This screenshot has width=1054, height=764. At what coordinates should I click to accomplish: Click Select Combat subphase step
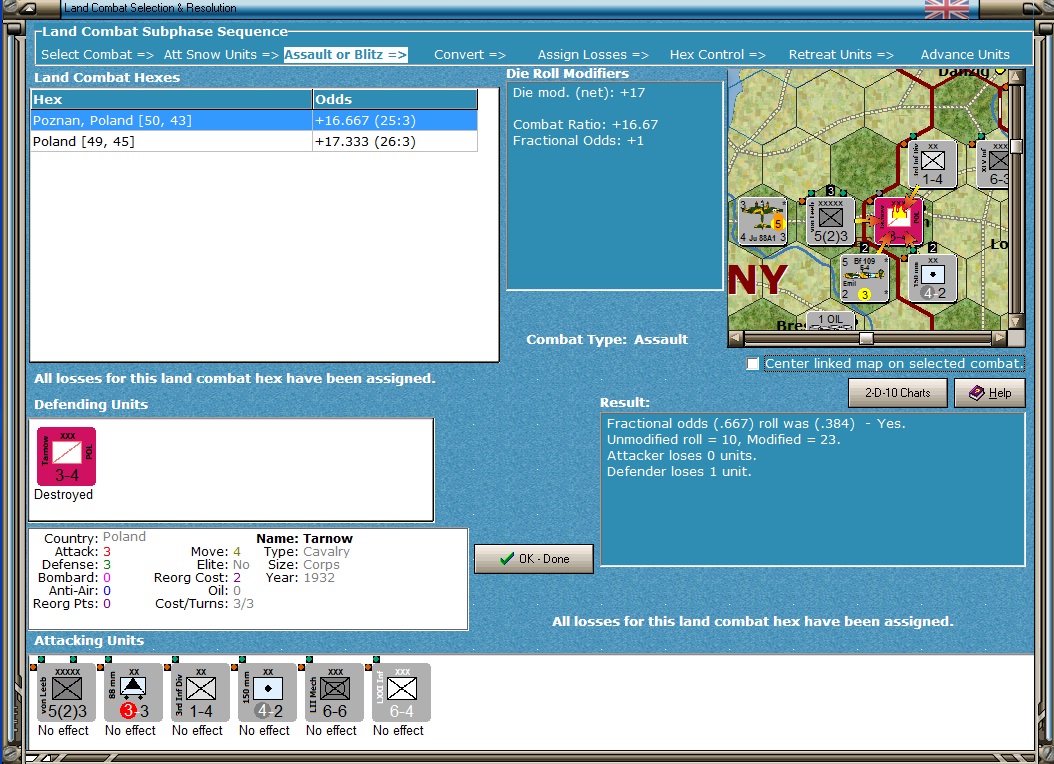[97, 54]
